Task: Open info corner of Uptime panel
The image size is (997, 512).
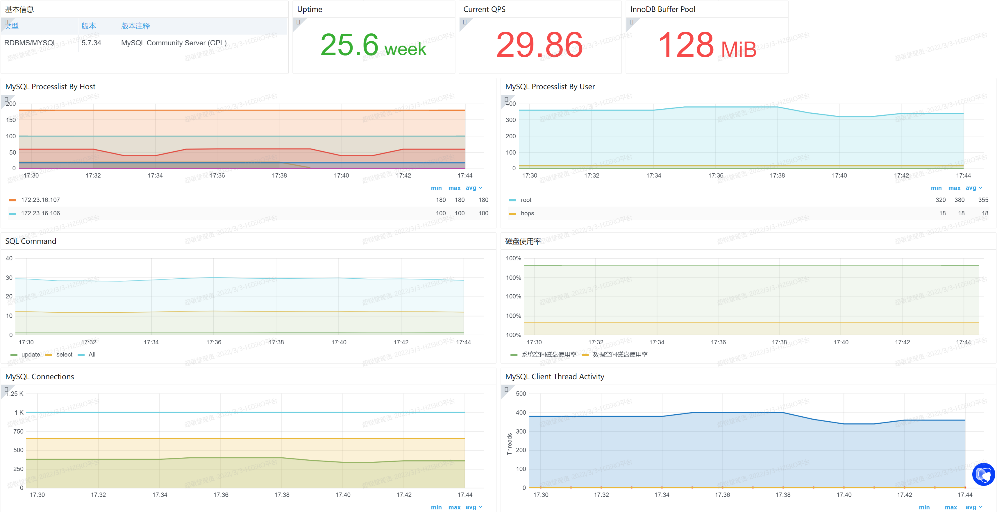Action: tap(298, 23)
